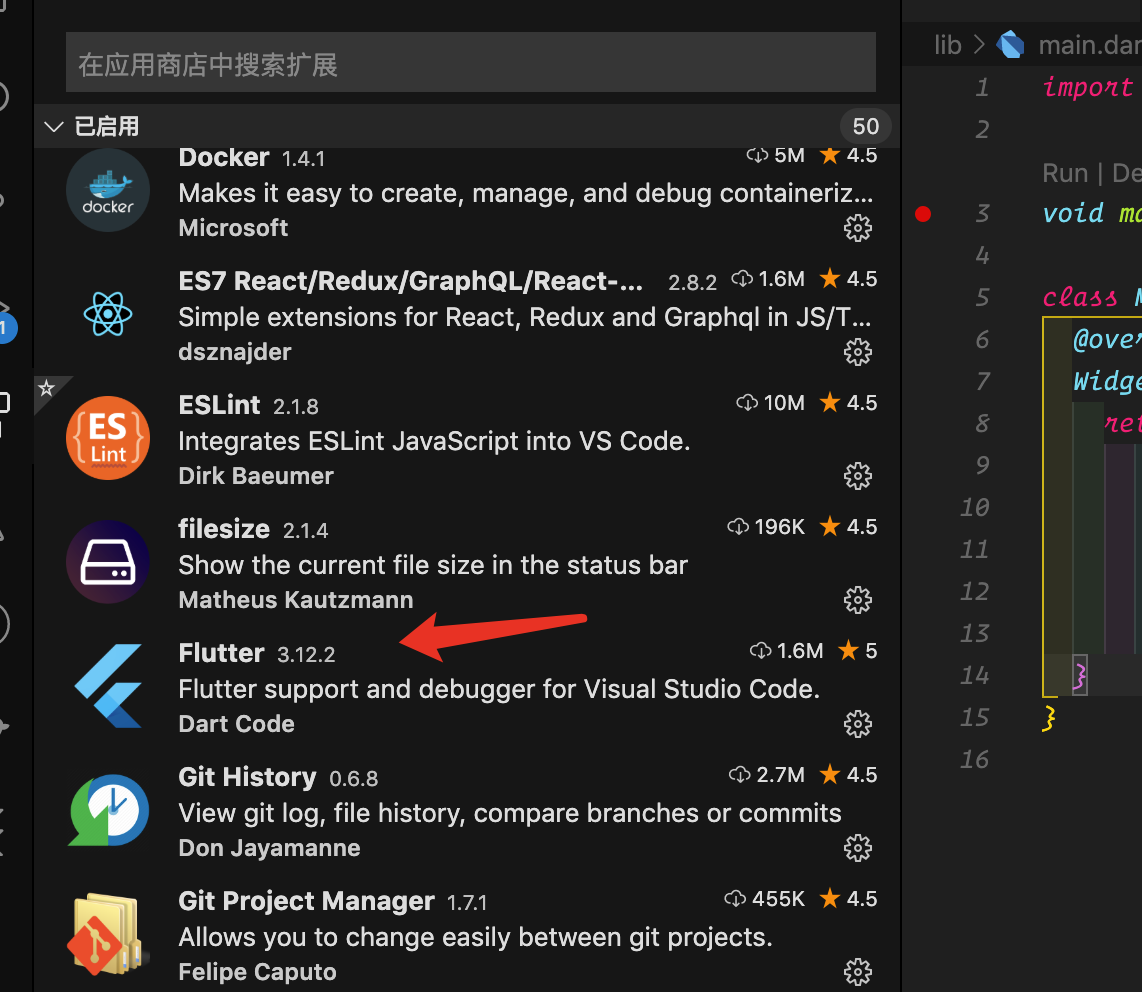Image resolution: width=1142 pixels, height=992 pixels.
Task: Click the lib breadcrumb segment
Action: tap(948, 45)
